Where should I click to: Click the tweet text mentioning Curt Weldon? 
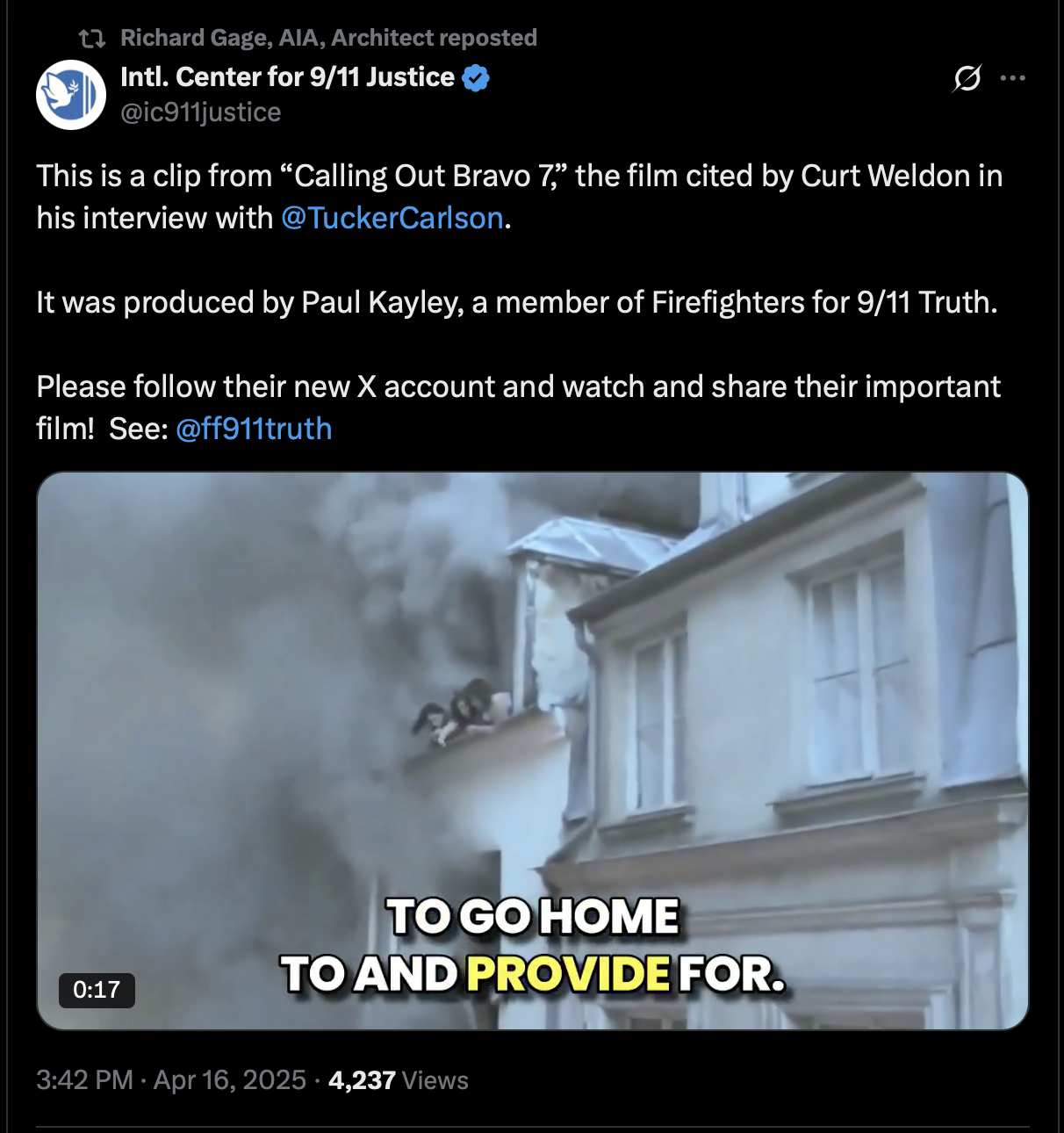(x=520, y=197)
